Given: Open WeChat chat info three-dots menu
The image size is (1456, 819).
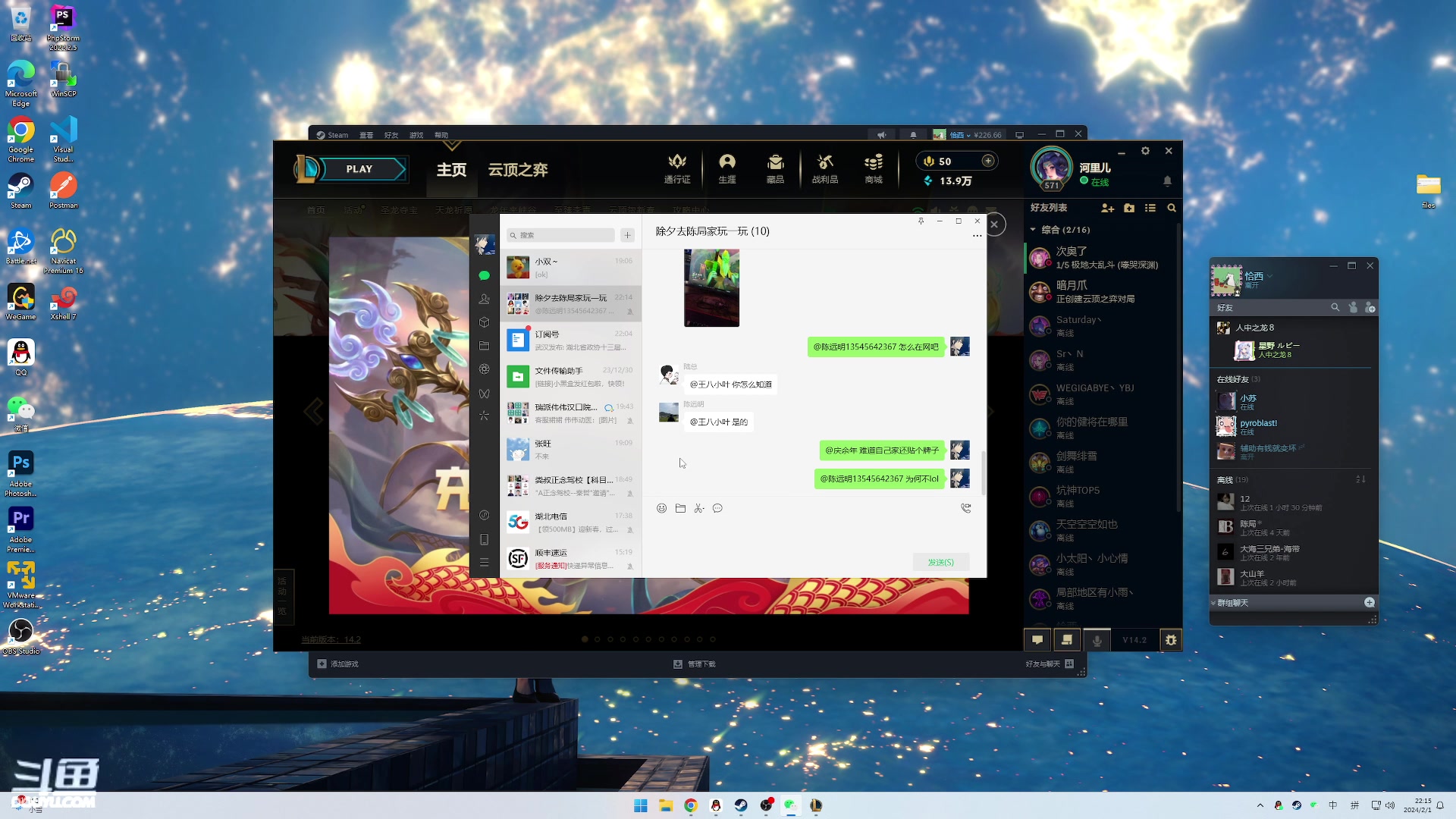Looking at the screenshot, I should click(977, 235).
